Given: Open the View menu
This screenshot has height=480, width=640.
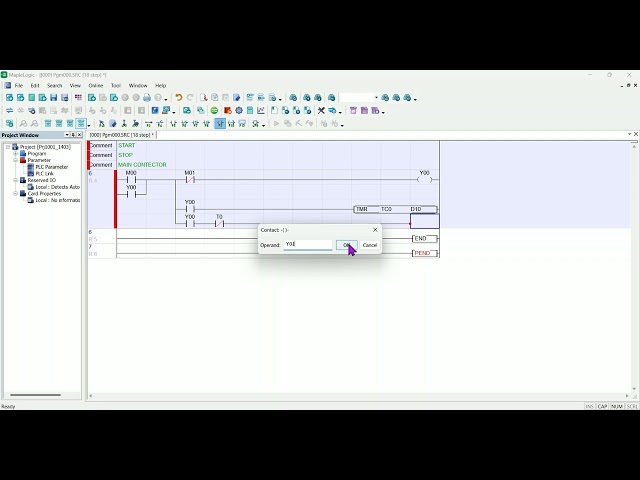Looking at the screenshot, I should tap(75, 85).
